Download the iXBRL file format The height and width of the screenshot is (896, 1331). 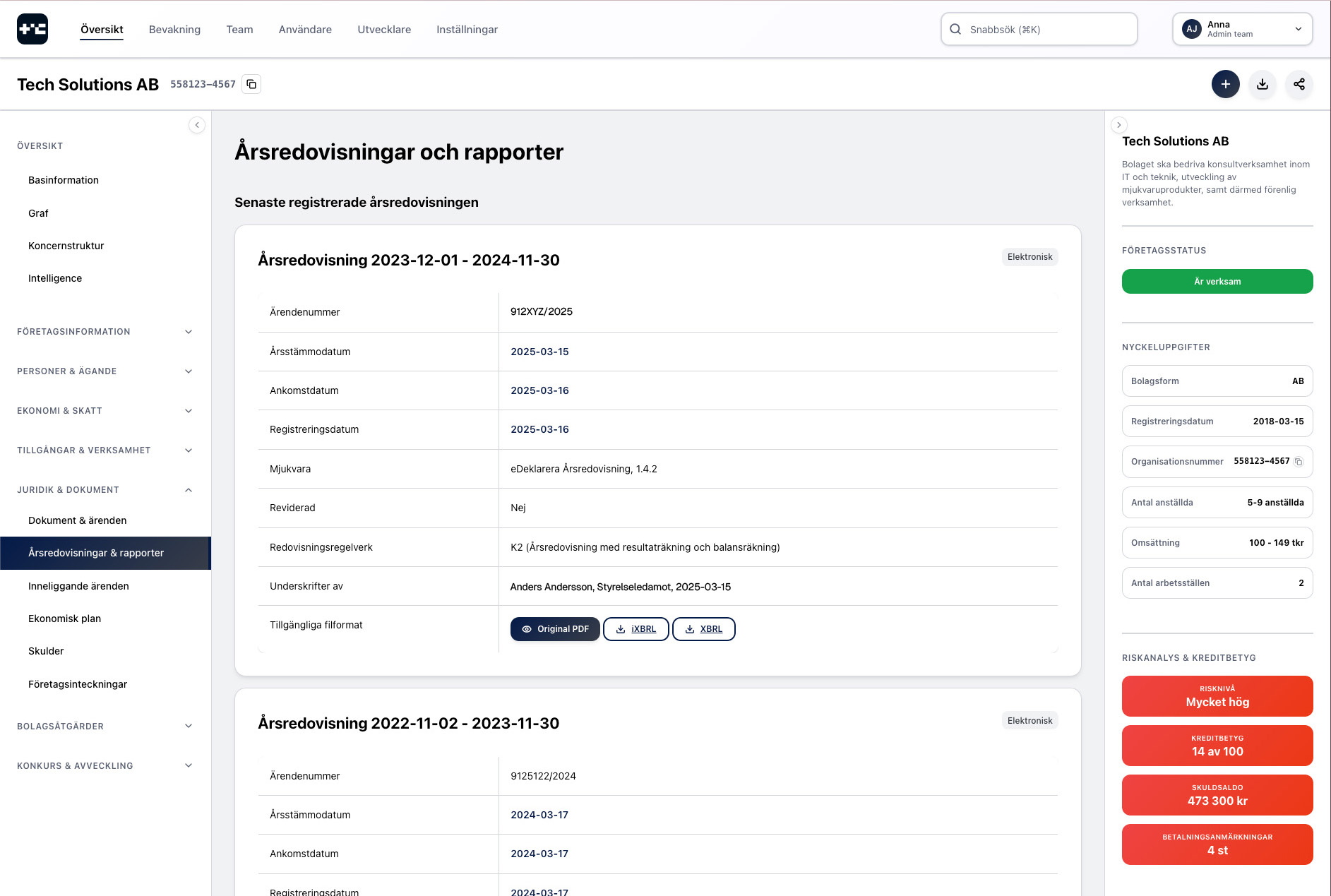click(635, 628)
